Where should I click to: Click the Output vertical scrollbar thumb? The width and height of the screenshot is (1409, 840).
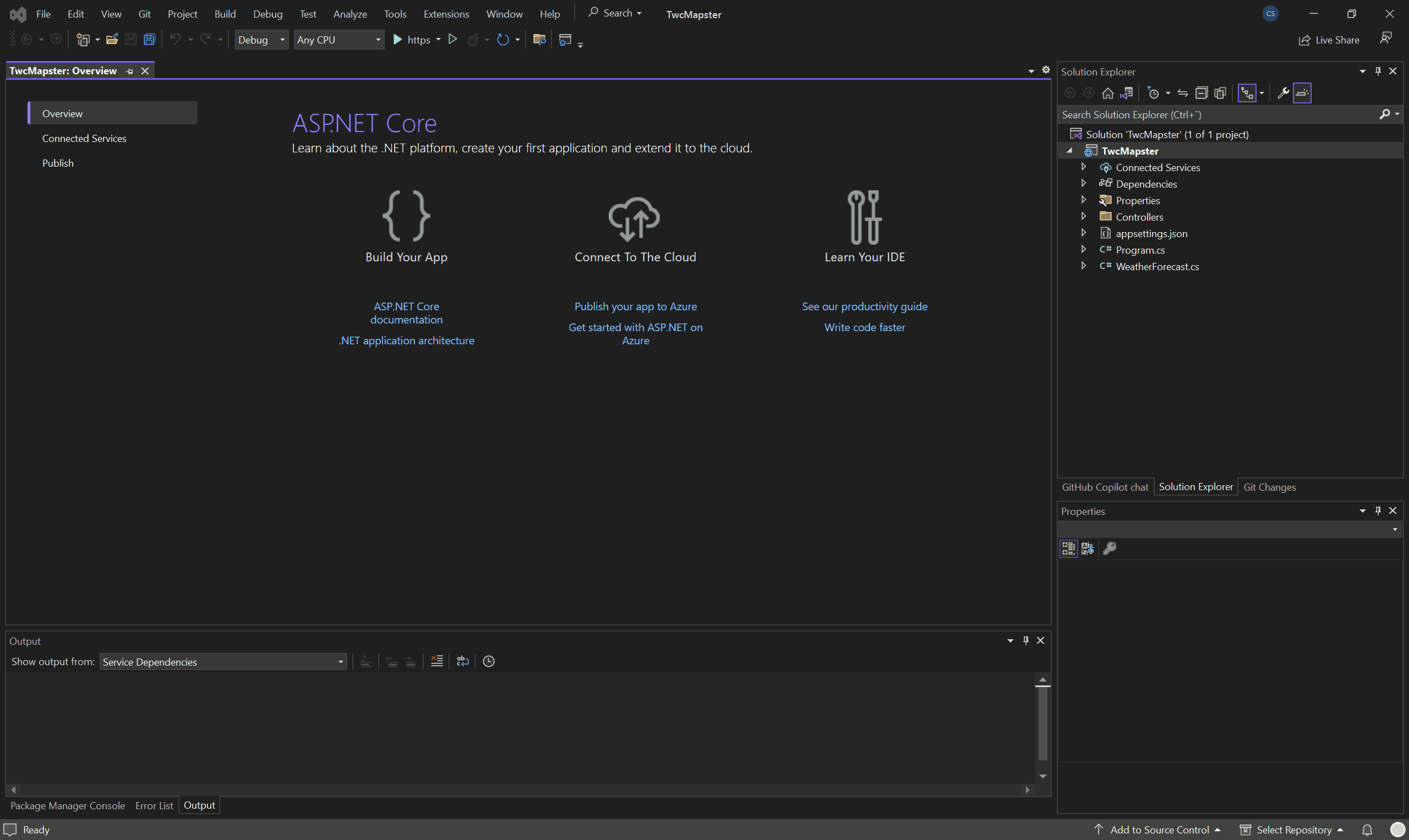coord(1042,723)
